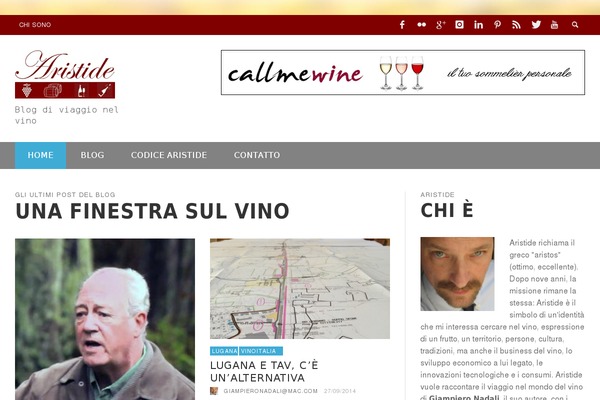The height and width of the screenshot is (400, 600).
Task: Open the CONTATTO menu item
Action: (x=257, y=155)
